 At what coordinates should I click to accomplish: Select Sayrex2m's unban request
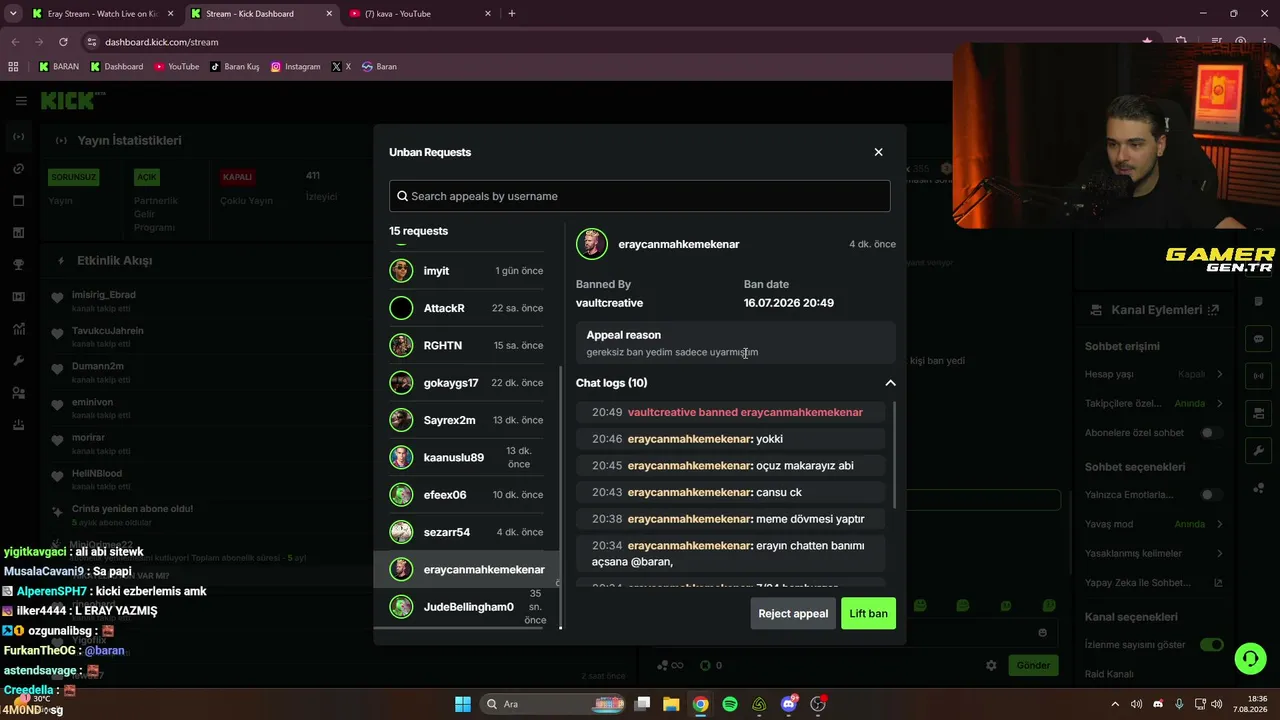[466, 420]
